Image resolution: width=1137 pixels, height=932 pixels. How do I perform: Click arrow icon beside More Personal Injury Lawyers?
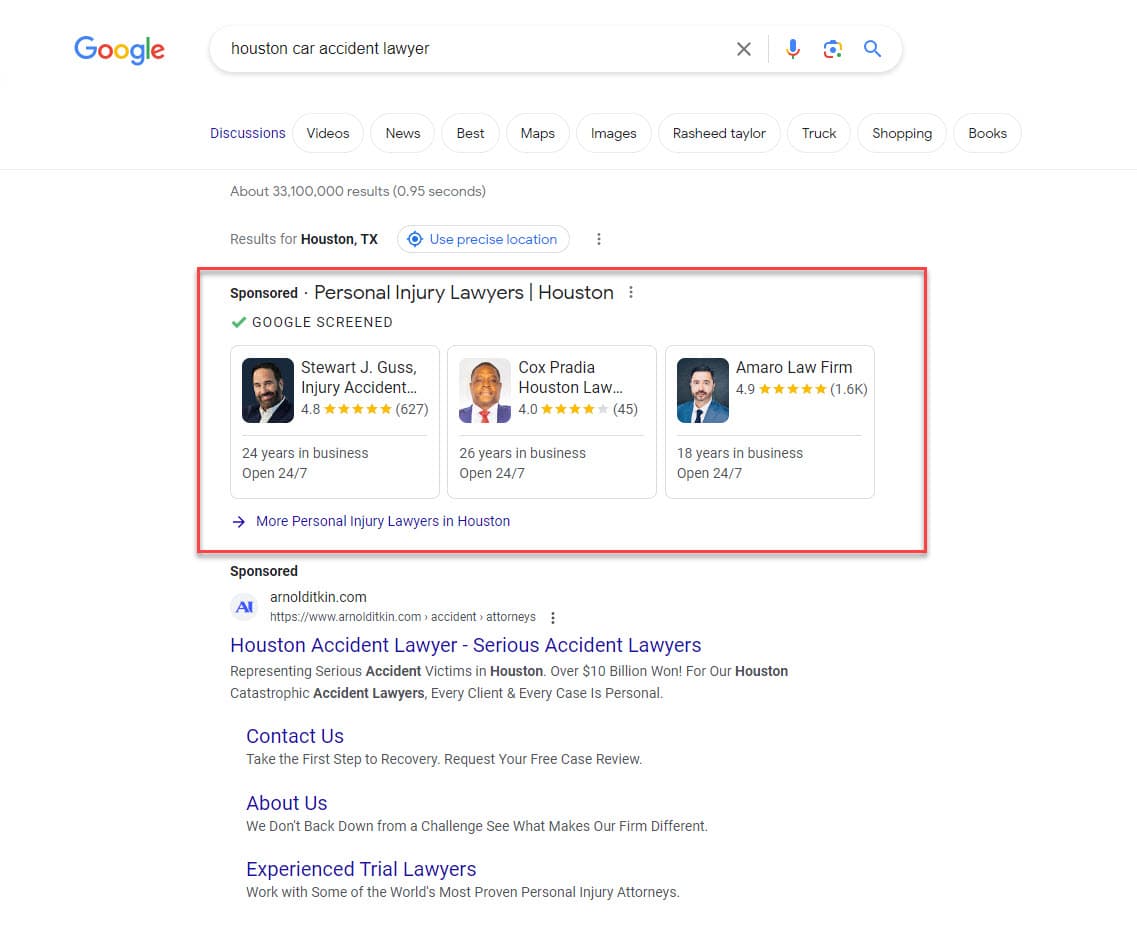[x=238, y=521]
